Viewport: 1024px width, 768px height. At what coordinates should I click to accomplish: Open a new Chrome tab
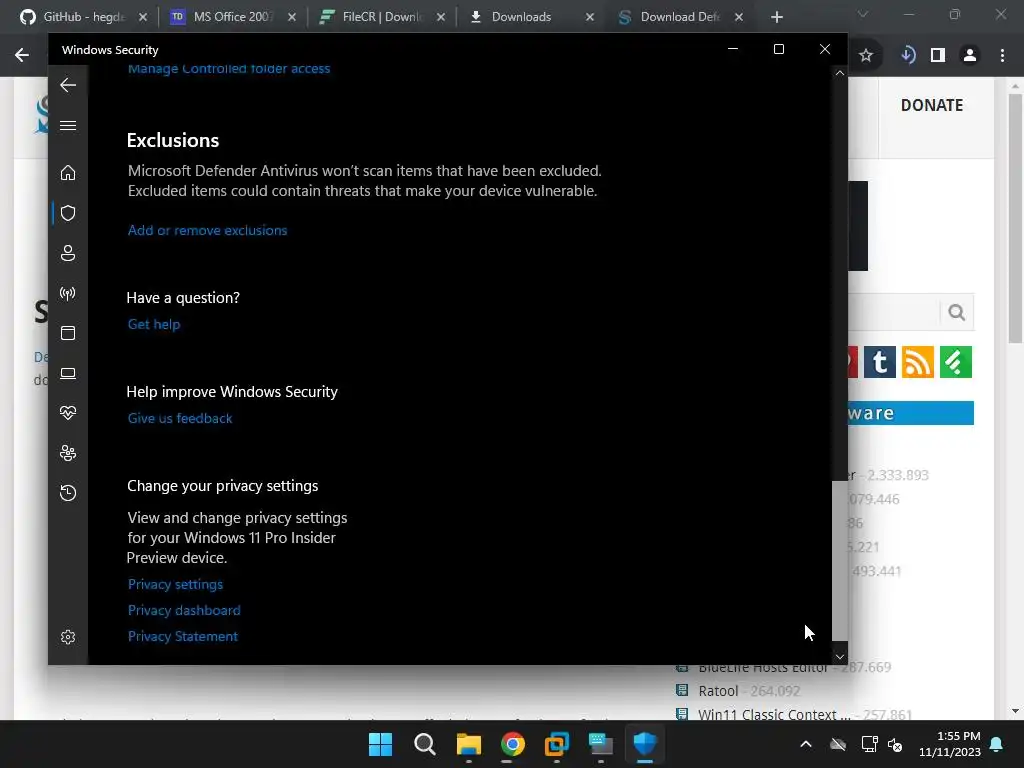click(776, 17)
